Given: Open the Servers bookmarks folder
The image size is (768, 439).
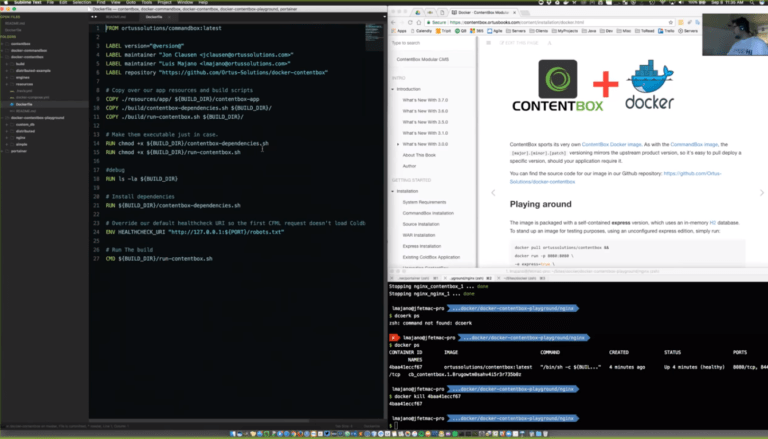Looking at the screenshot, I should [x=515, y=31].
